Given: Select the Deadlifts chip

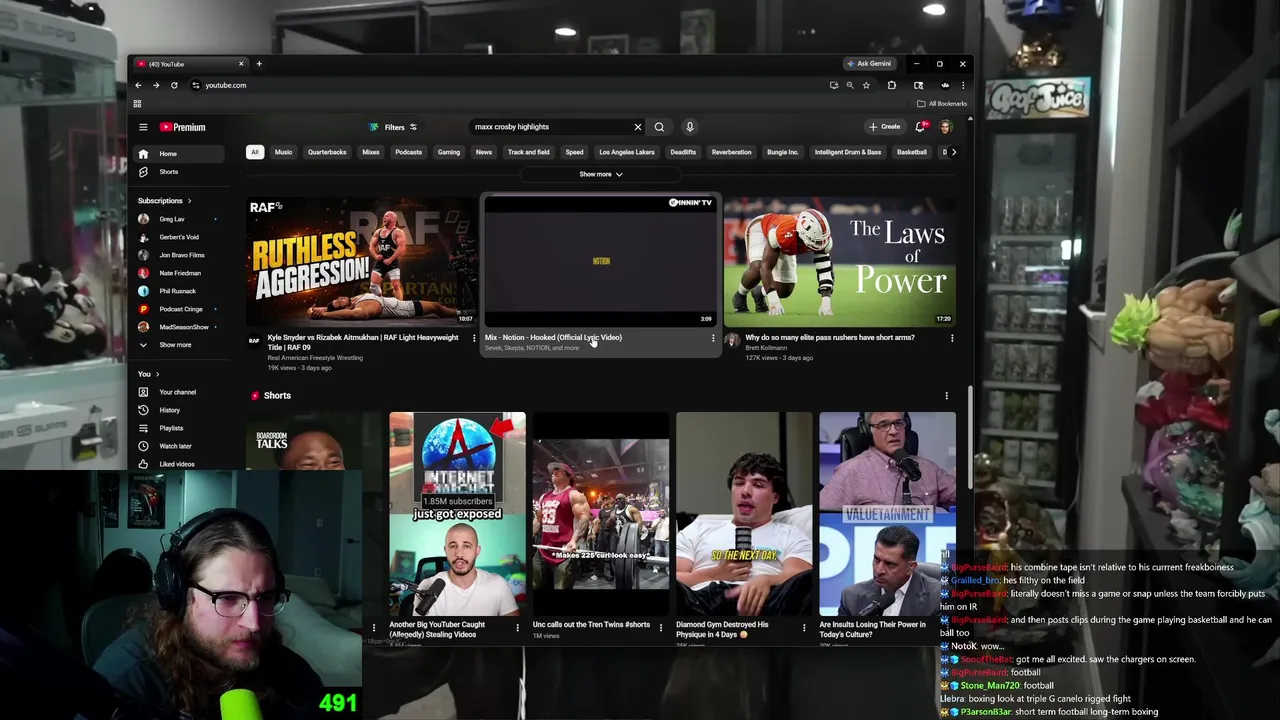Looking at the screenshot, I should click(683, 152).
